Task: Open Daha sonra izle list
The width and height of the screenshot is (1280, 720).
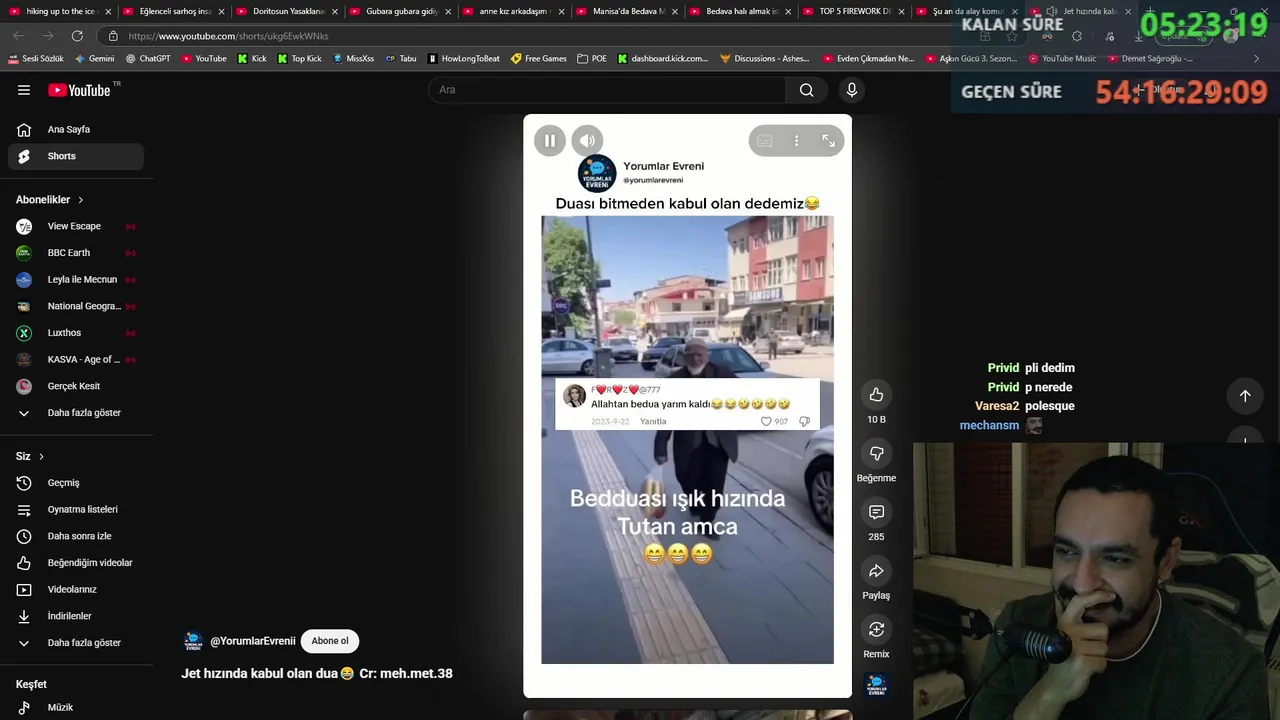Action: pos(76,536)
